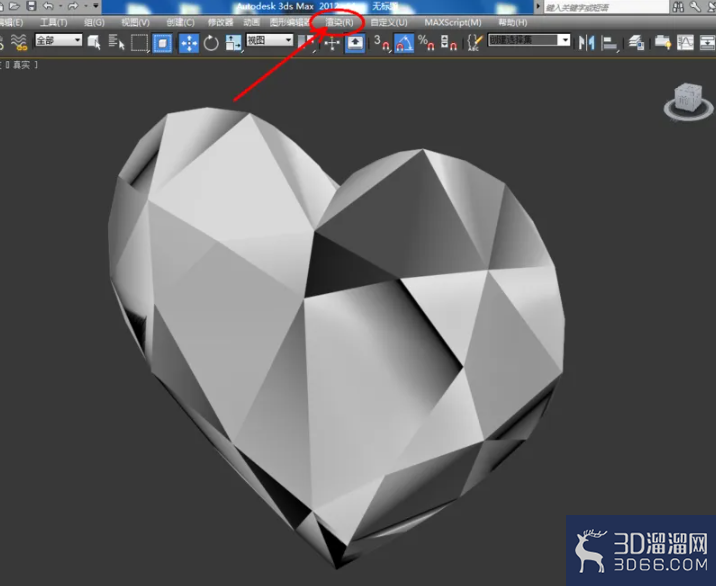
Task: Click wrench Subscription Center icon
Action: coord(695,6)
